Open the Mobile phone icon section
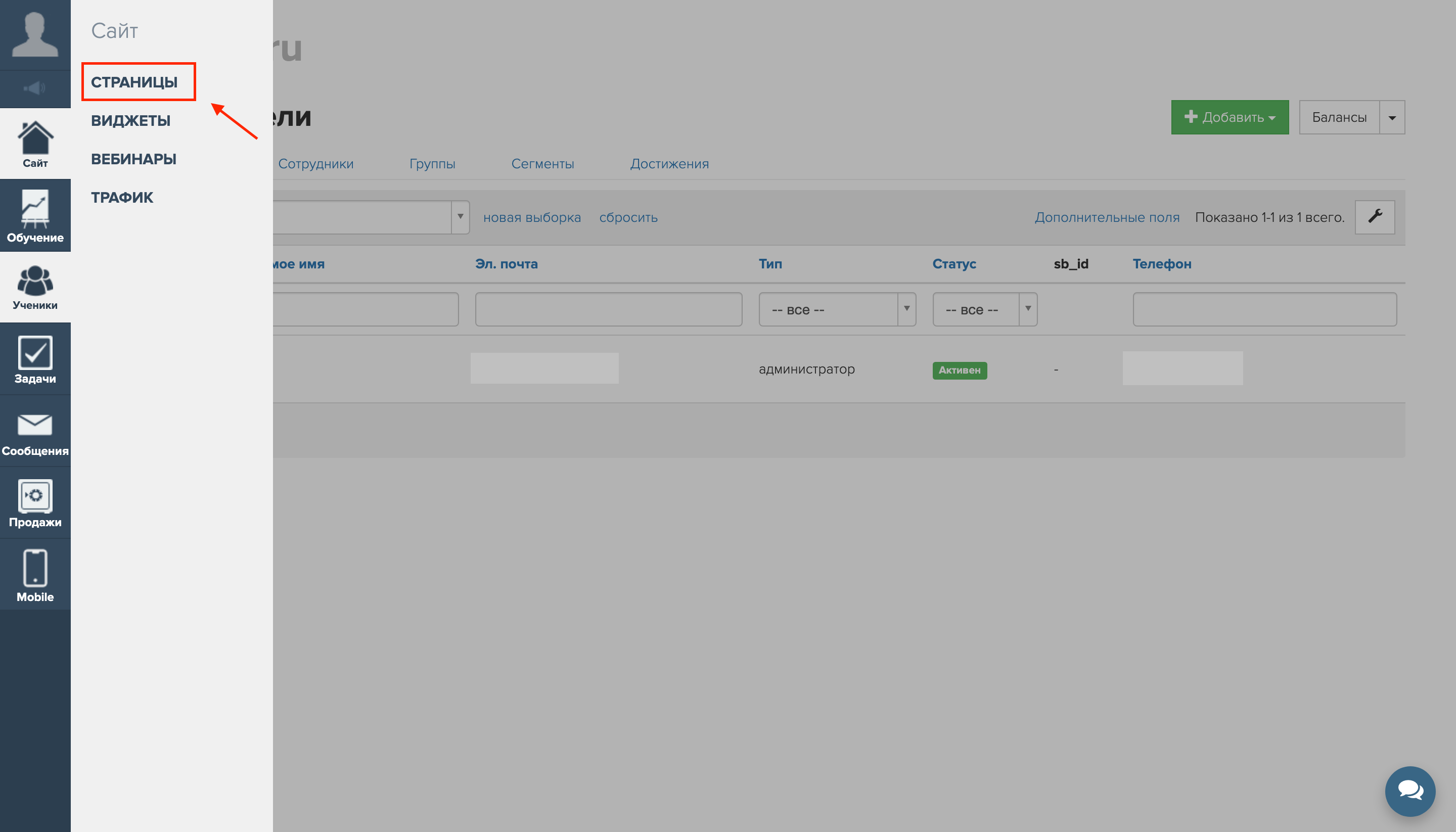 [35, 575]
